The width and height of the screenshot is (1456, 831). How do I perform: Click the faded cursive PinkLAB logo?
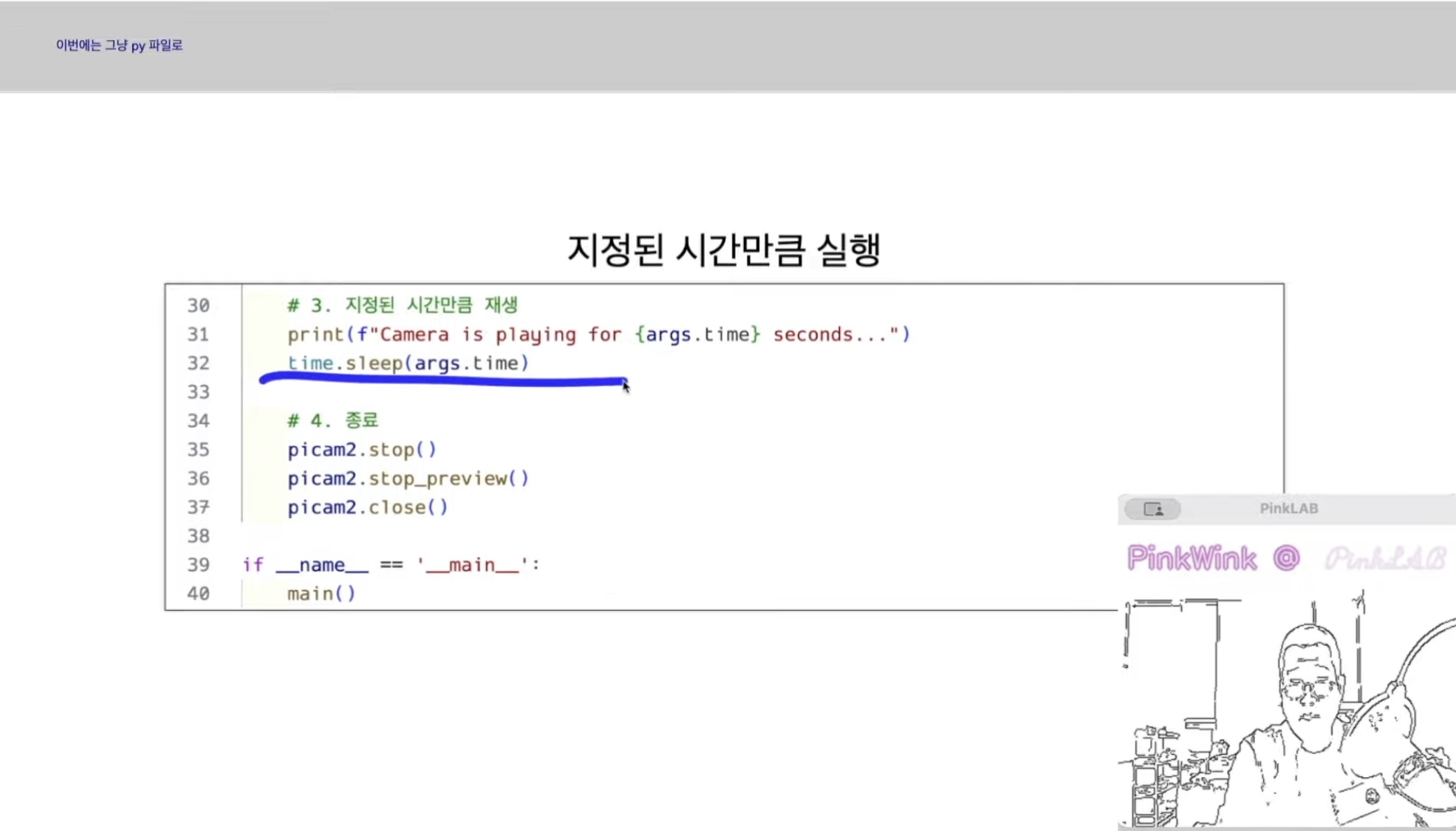click(1384, 559)
